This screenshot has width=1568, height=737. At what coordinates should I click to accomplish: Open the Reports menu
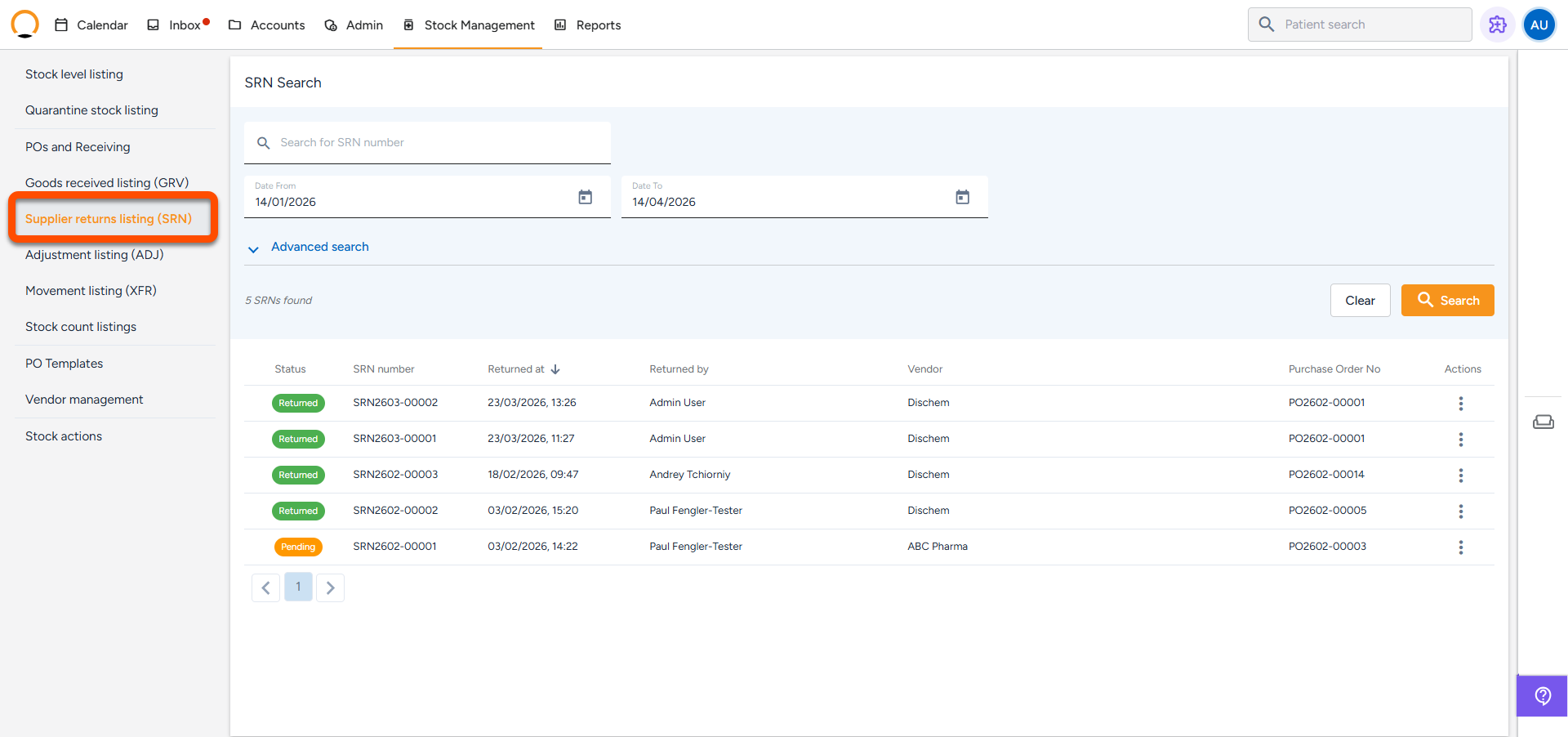pyautogui.click(x=588, y=25)
